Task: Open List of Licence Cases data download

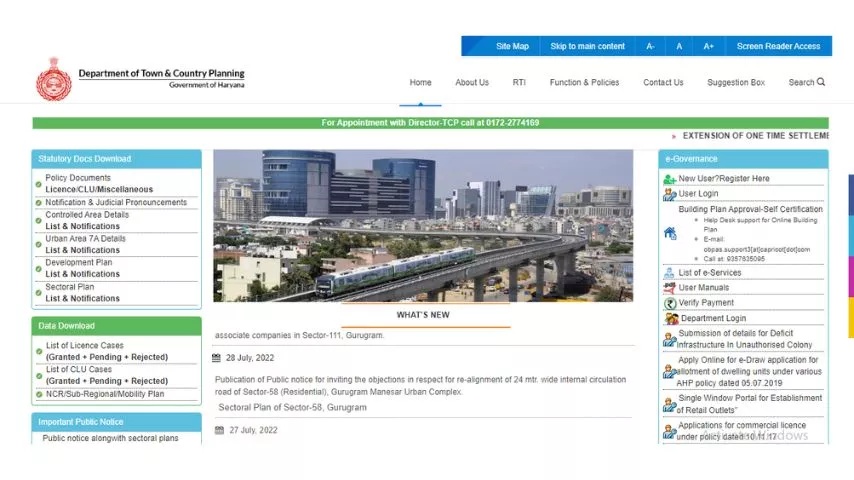Action: click(106, 351)
